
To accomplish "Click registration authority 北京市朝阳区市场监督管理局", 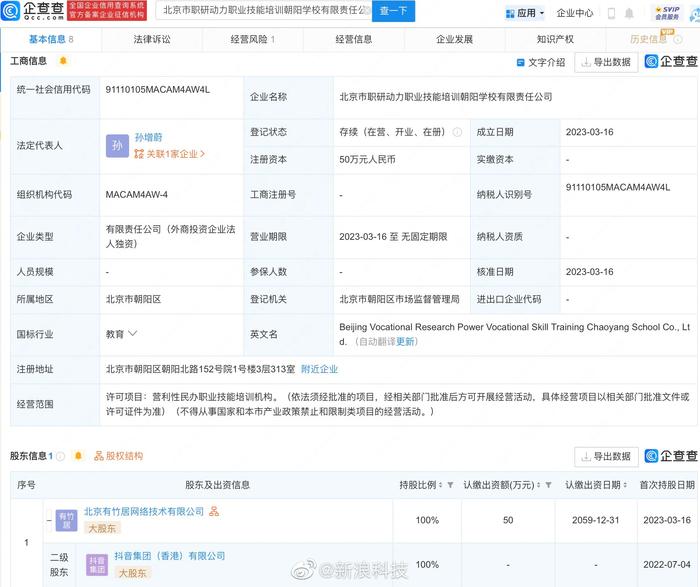I will [400, 299].
